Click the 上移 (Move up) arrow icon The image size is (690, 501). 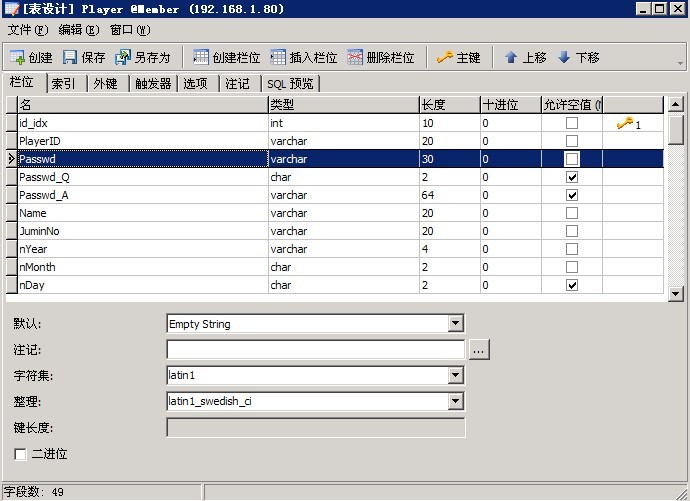pyautogui.click(x=511, y=58)
